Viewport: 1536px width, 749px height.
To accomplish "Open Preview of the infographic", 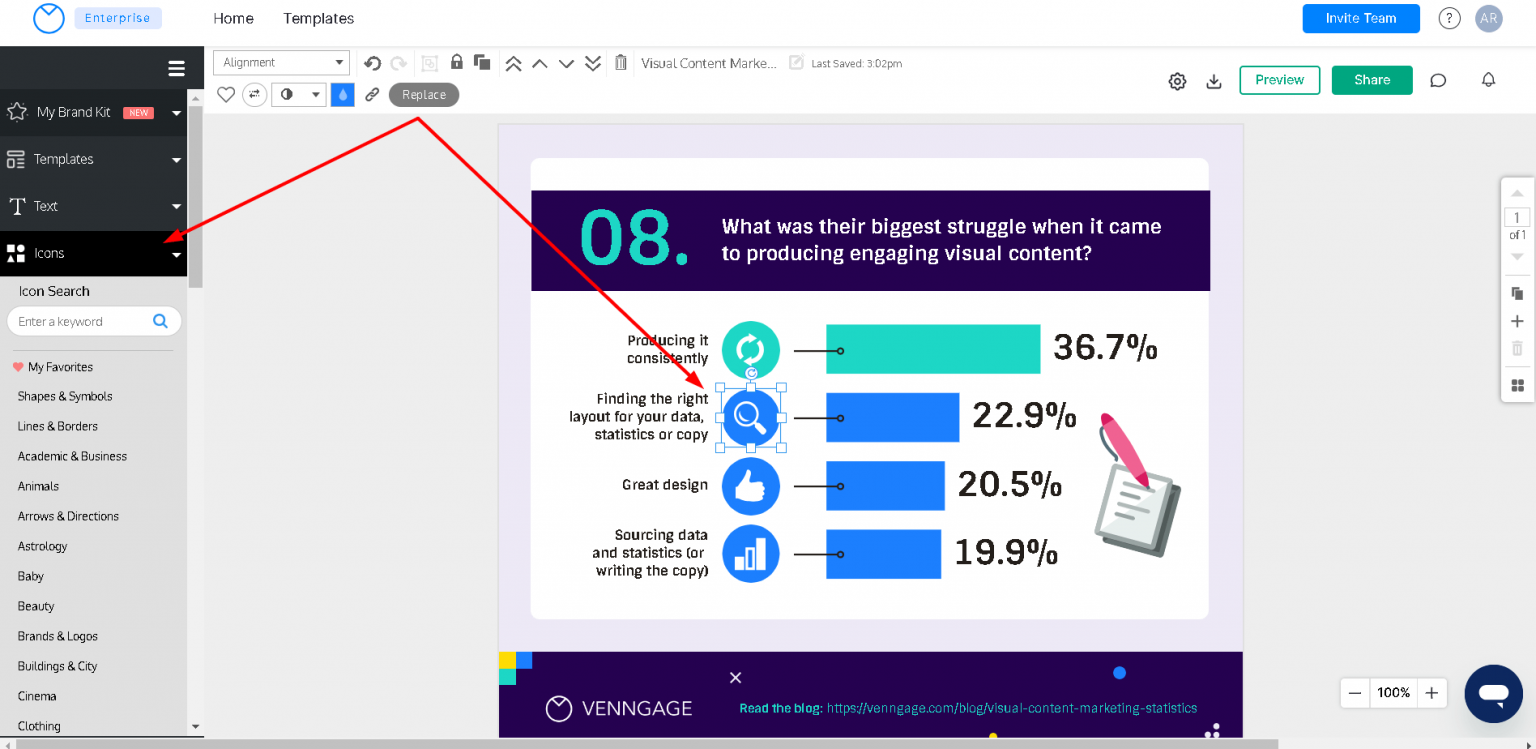I will [1279, 80].
